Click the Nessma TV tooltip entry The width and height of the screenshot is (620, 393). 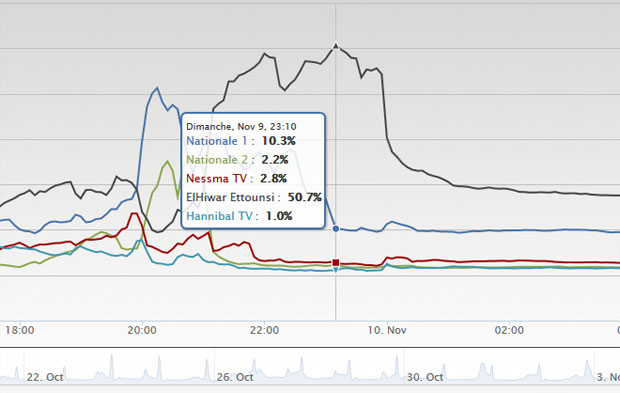coord(236,178)
